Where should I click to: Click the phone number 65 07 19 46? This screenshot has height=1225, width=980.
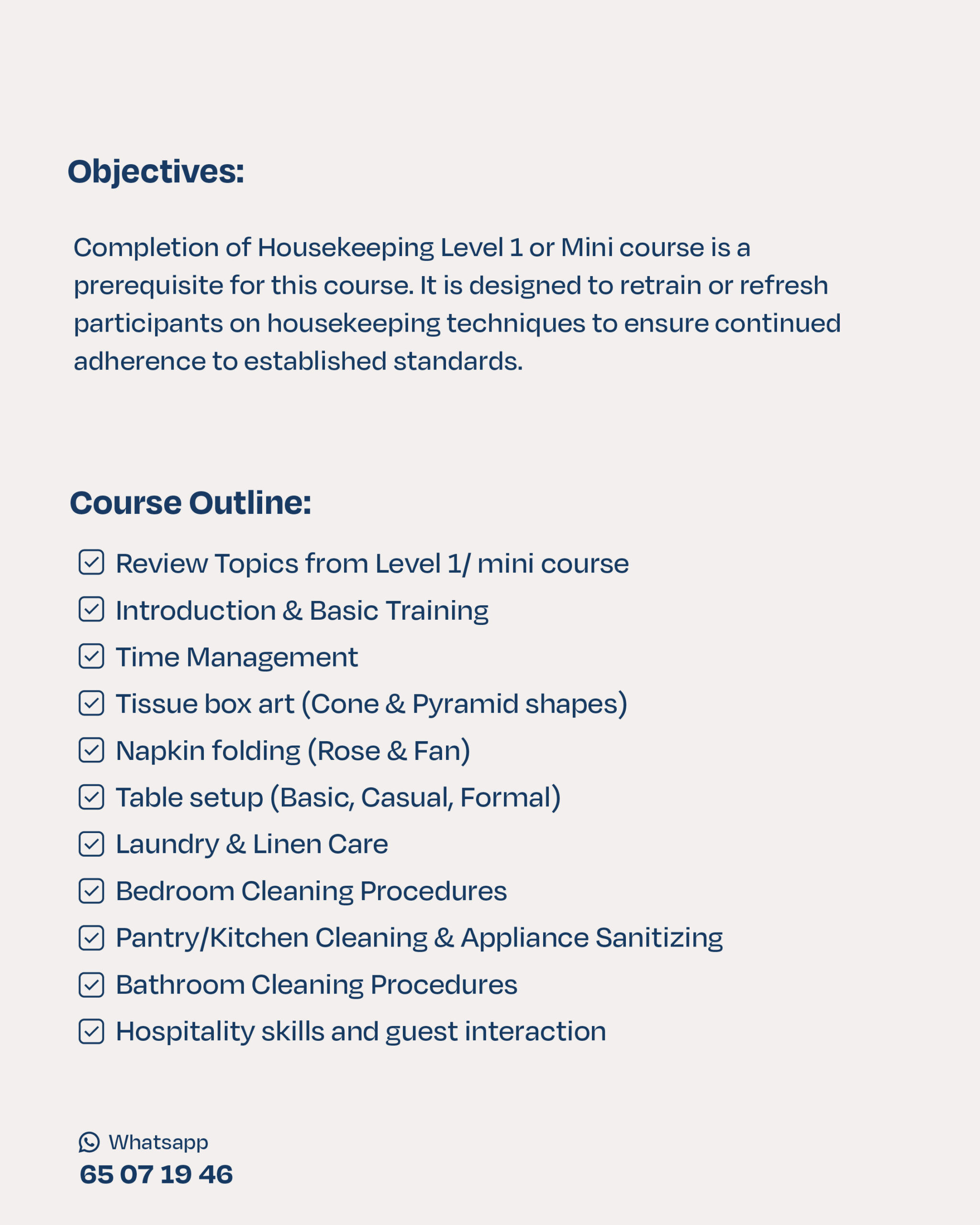(x=156, y=1174)
